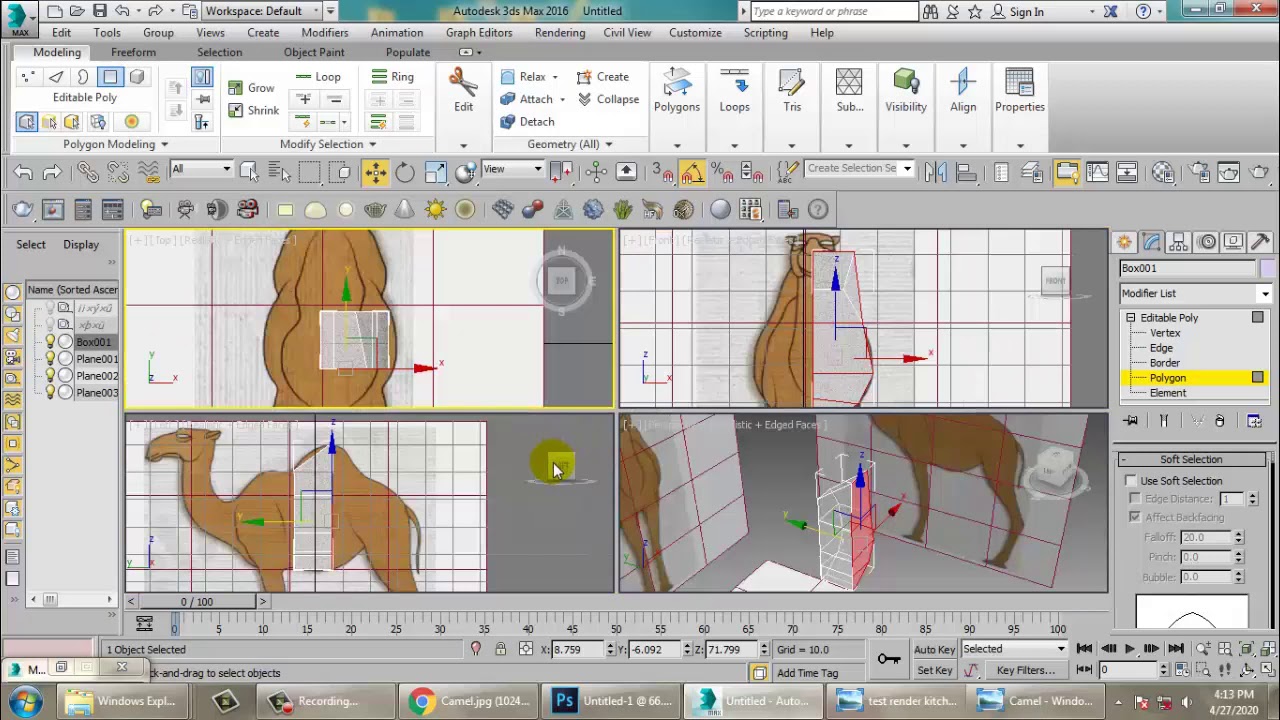
Task: Click the Edit scissors tool in ribbon
Action: coord(463,90)
